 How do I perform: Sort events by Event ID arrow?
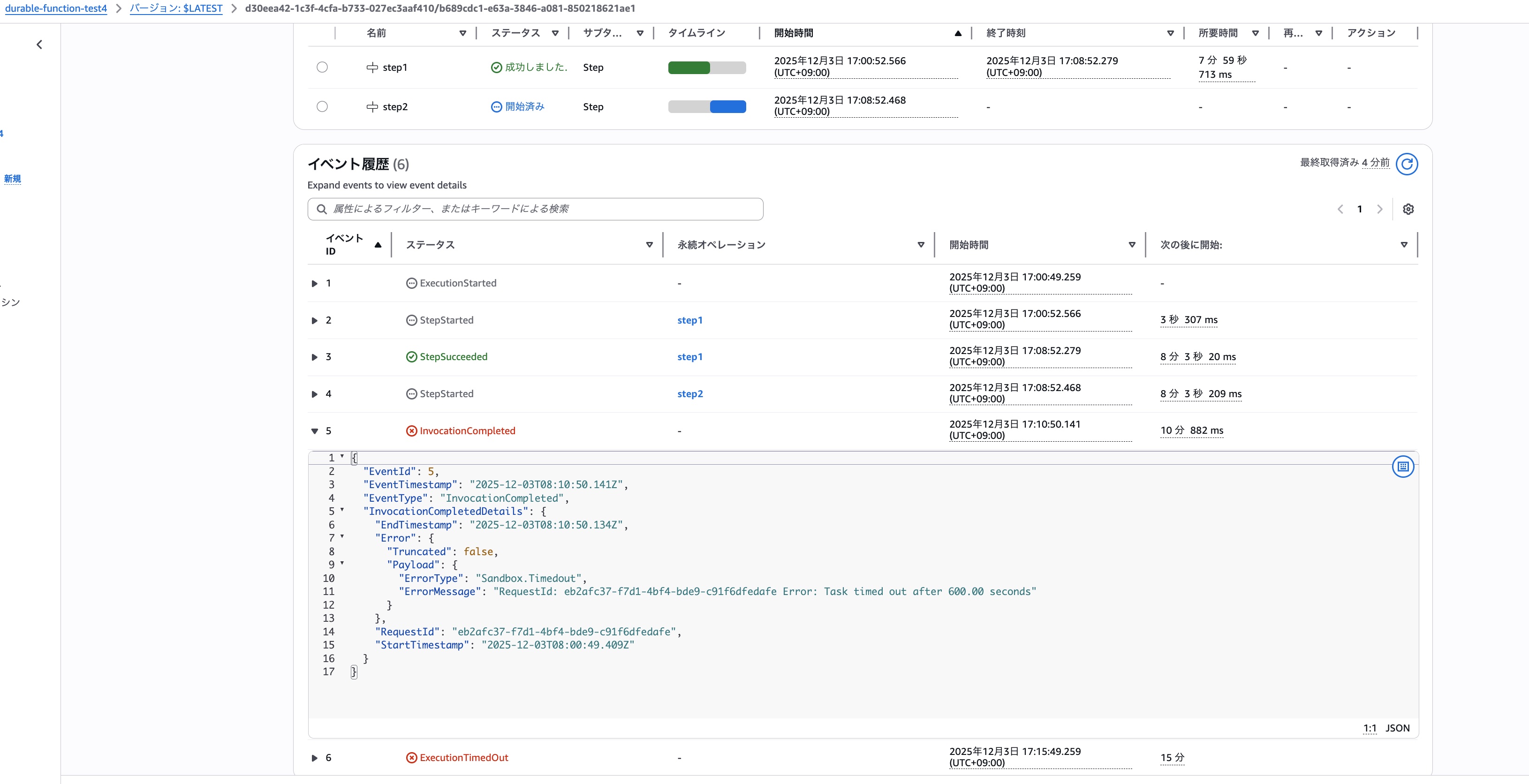coord(378,245)
